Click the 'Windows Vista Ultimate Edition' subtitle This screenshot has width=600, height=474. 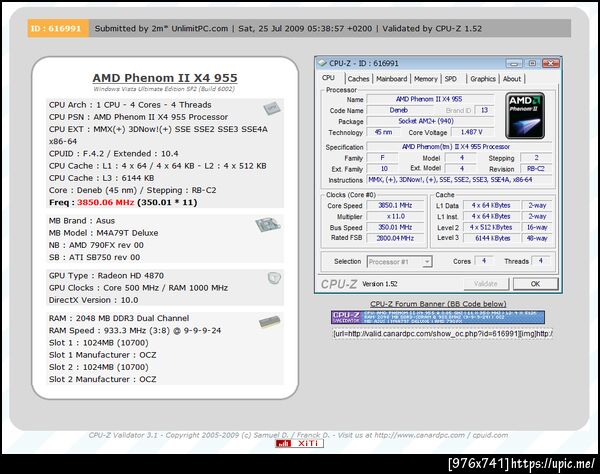(164, 89)
